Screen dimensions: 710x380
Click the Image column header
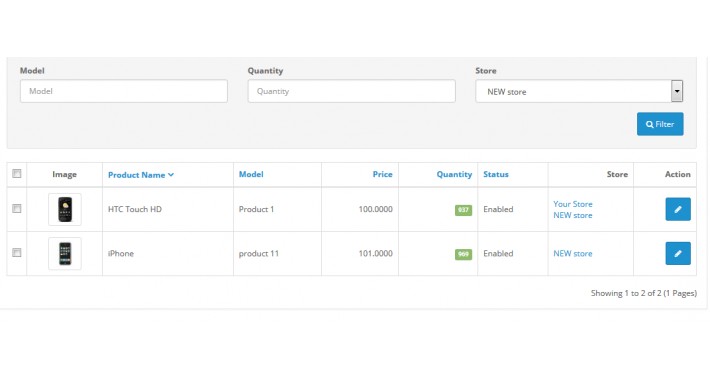(64, 174)
